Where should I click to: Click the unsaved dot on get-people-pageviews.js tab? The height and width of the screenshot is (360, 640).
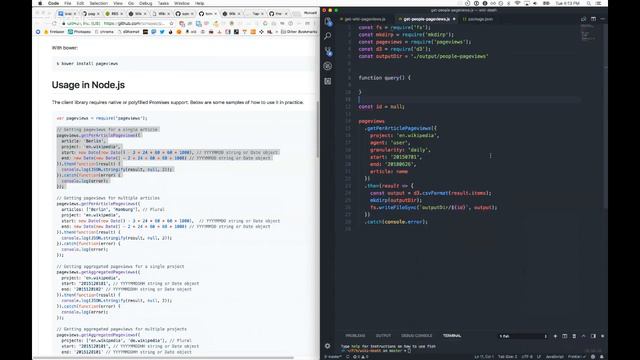click(454, 19)
